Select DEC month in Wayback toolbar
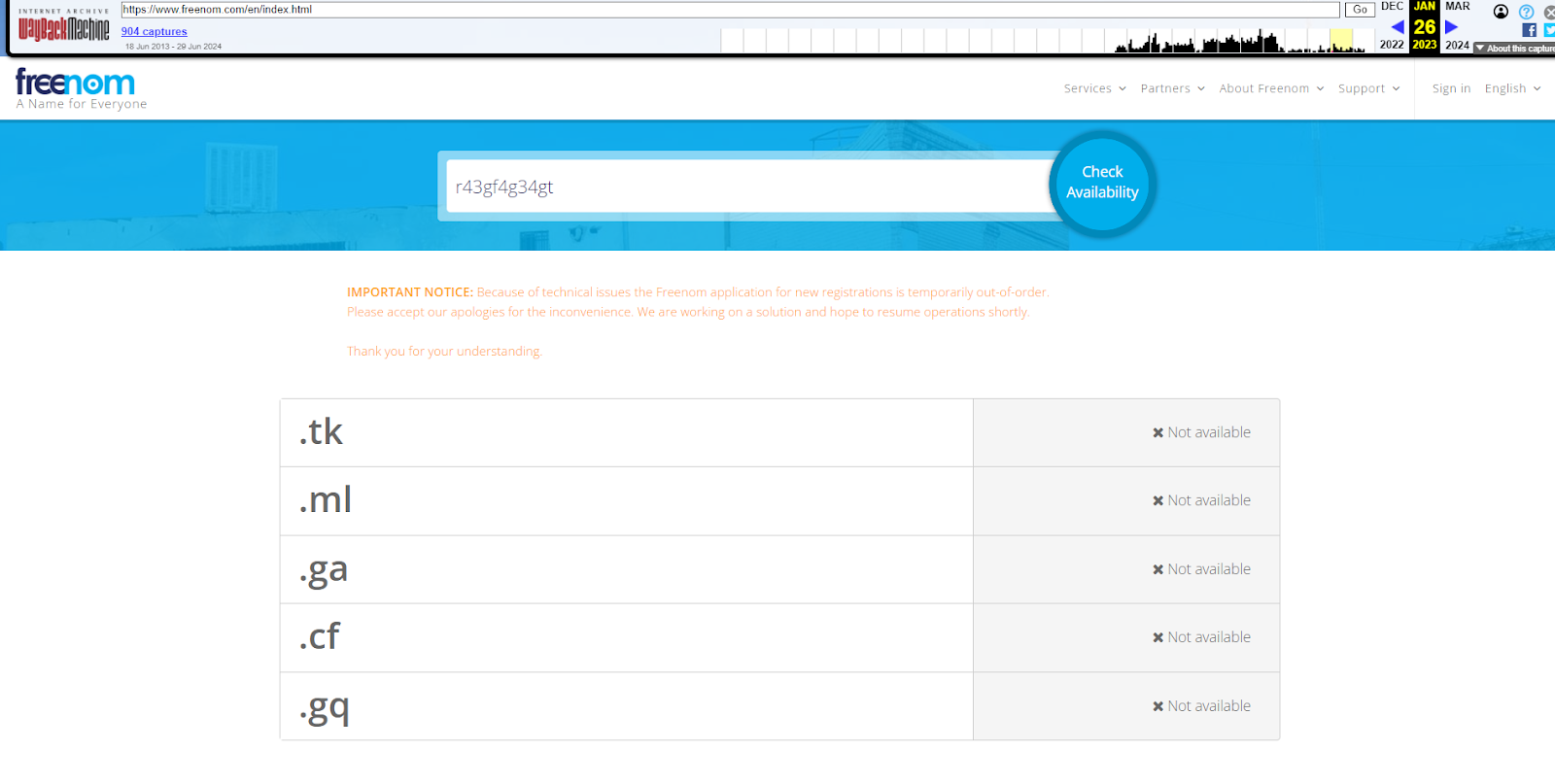This screenshot has width=1555, height=784. 1392,7
